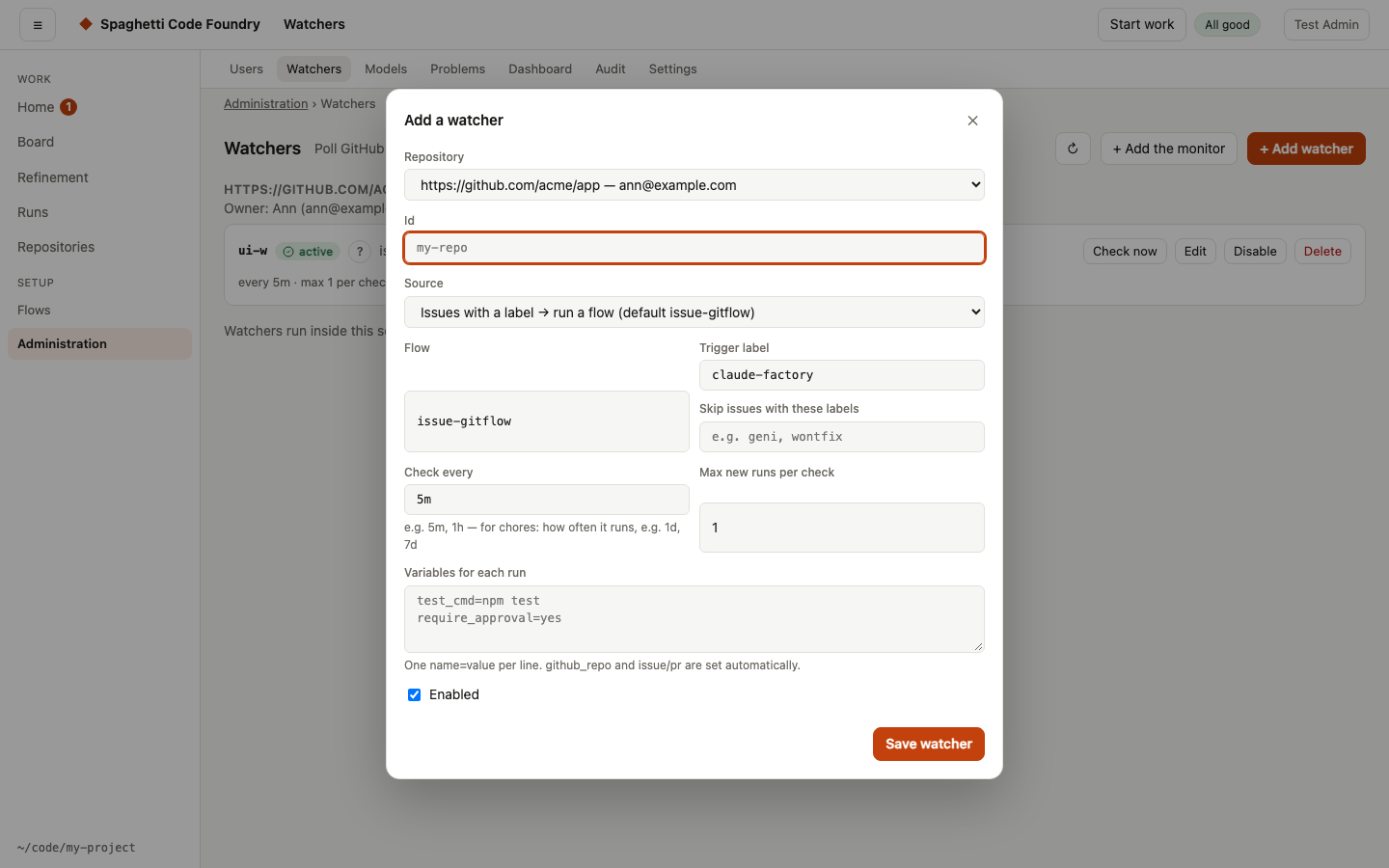The height and width of the screenshot is (868, 1389).
Task: Refresh the watchers list icon
Action: (1073, 149)
